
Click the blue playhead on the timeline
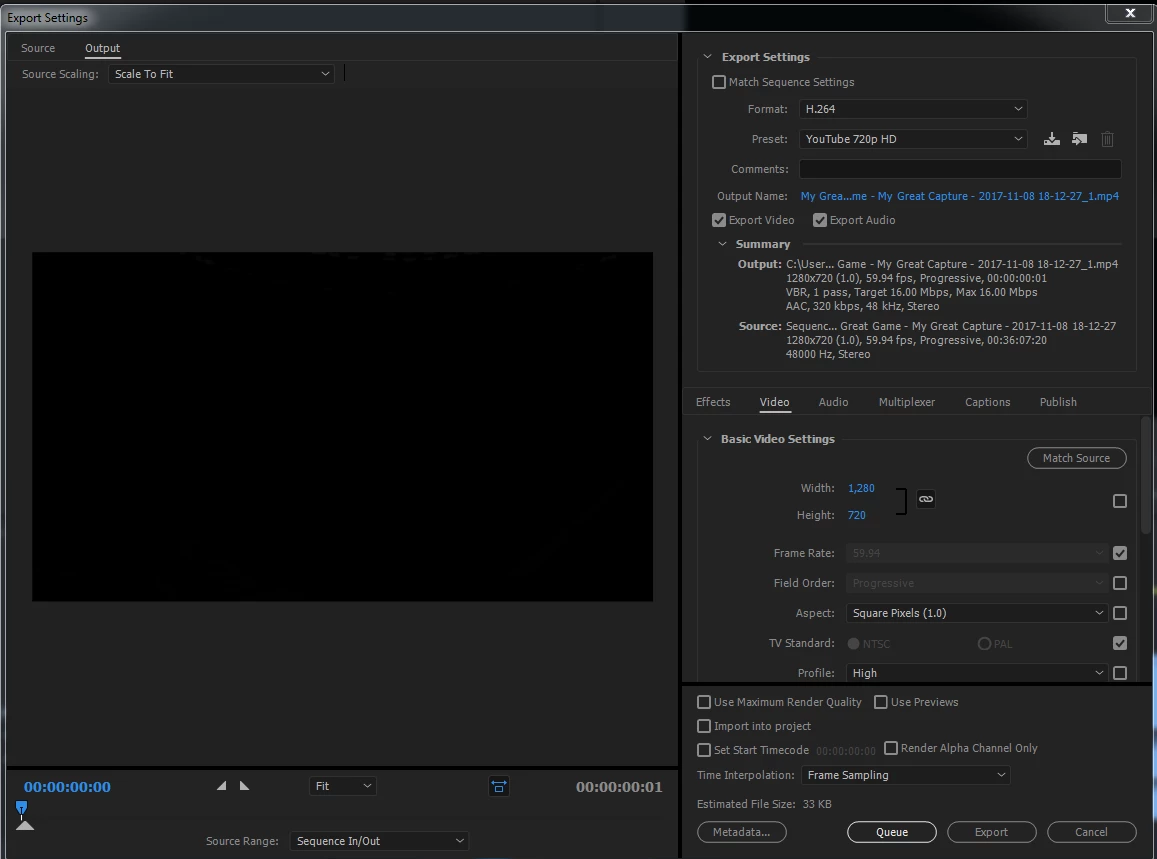click(21, 809)
